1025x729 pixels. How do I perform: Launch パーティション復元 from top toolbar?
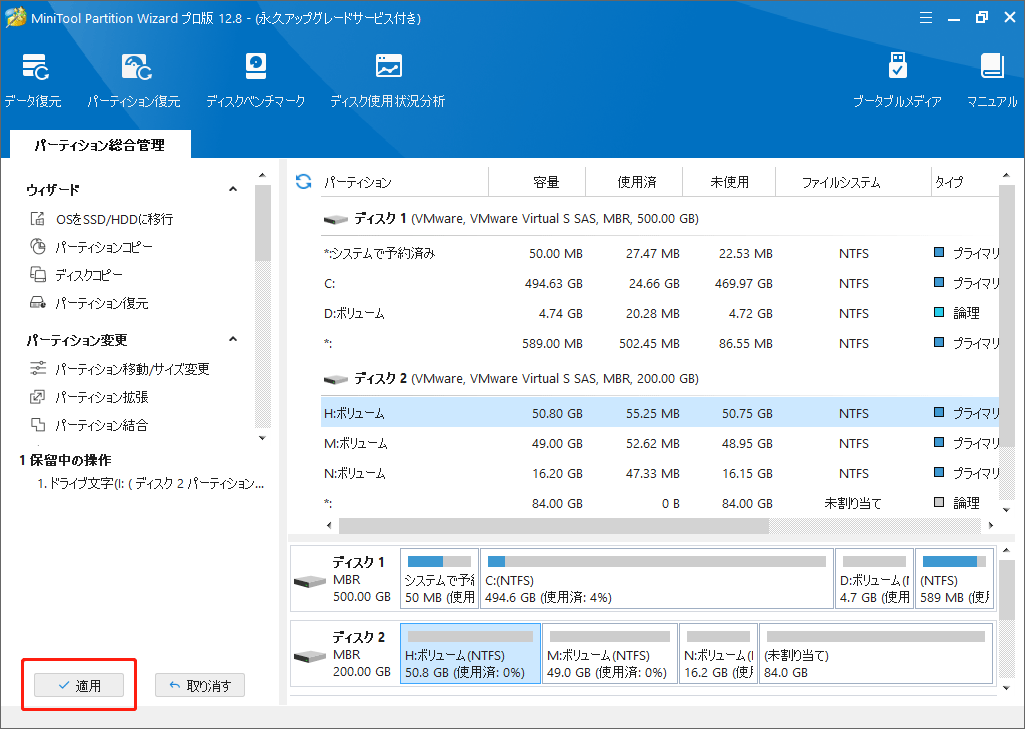134,80
